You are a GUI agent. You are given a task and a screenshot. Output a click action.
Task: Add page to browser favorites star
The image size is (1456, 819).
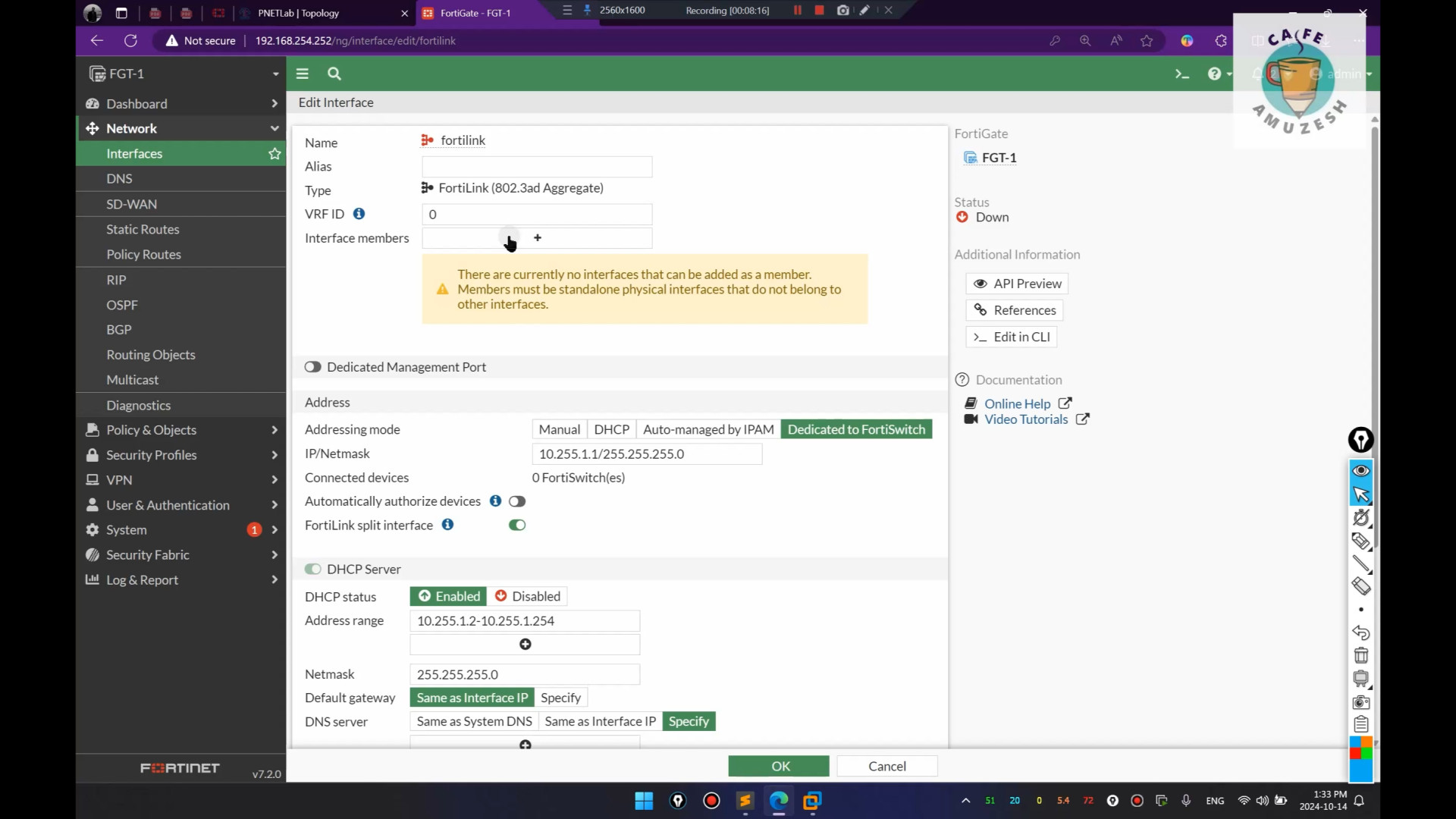pos(1147,41)
